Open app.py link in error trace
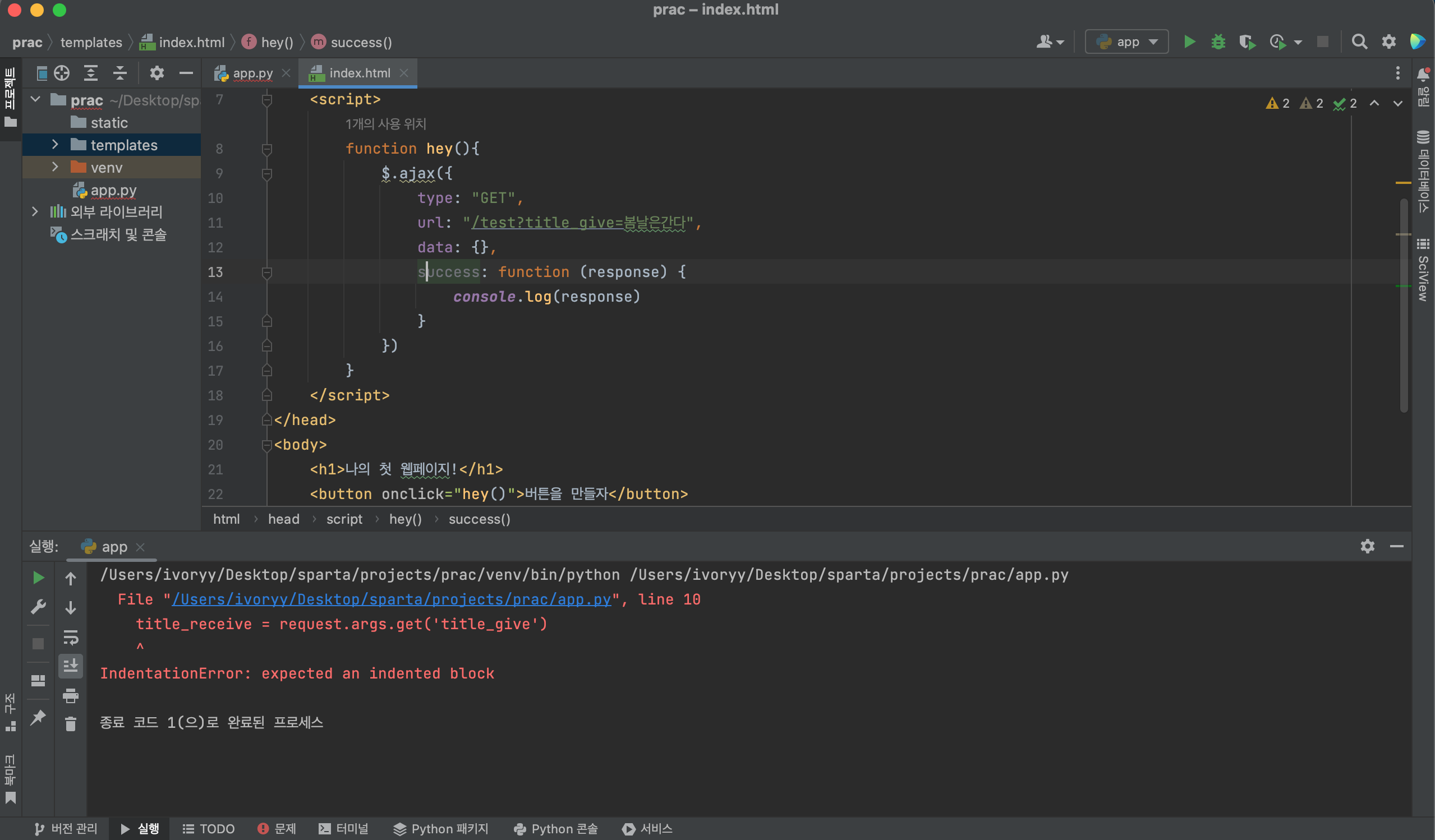This screenshot has height=840, width=1435. pos(391,599)
